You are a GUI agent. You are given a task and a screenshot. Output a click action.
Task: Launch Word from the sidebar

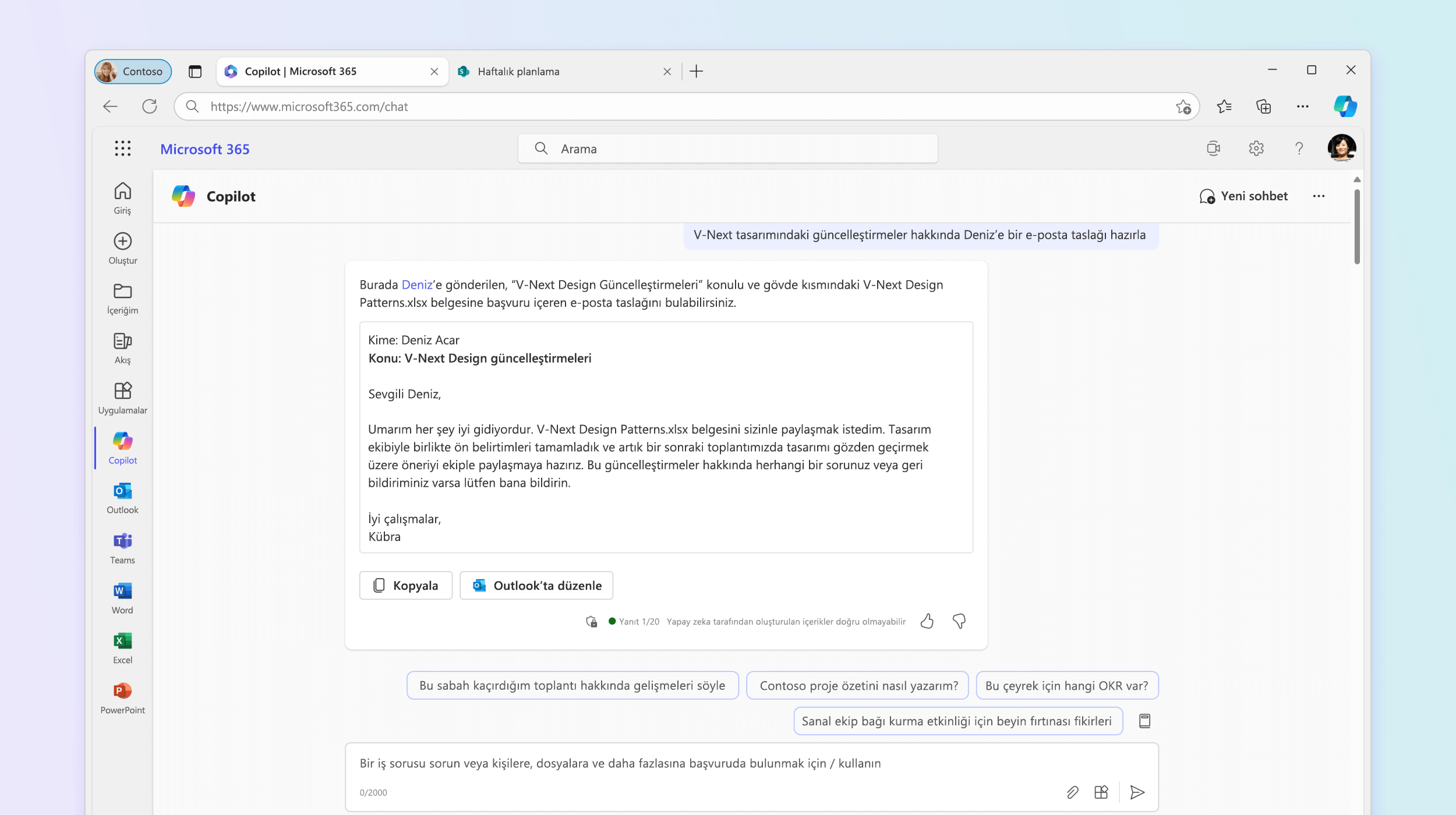(122, 598)
